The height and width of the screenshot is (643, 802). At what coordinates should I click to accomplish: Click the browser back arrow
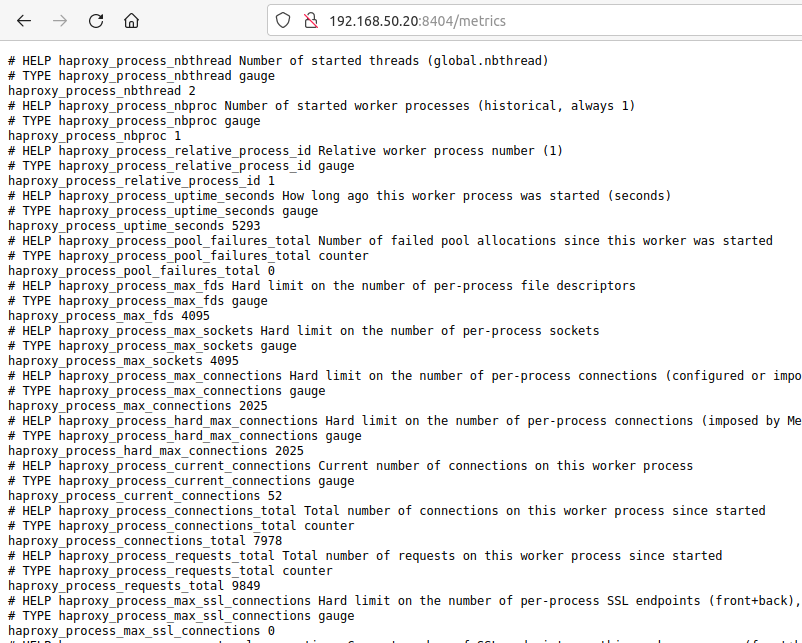point(24,21)
